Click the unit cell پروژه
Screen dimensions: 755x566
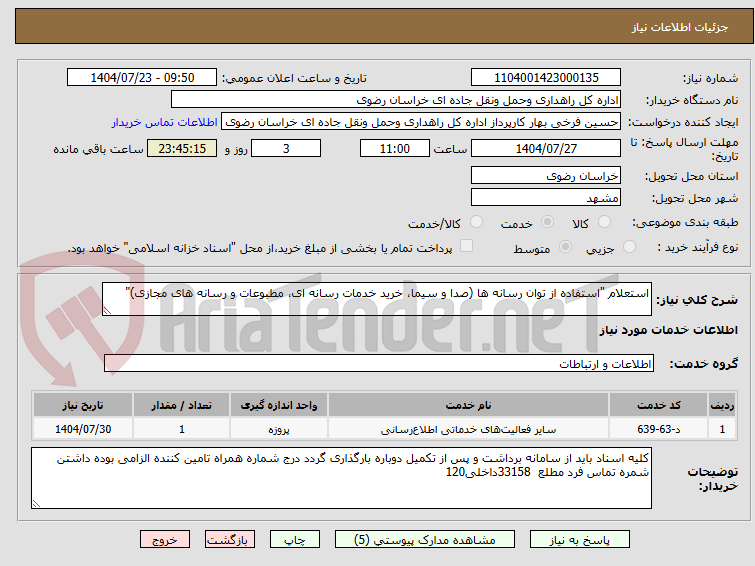coord(279,429)
